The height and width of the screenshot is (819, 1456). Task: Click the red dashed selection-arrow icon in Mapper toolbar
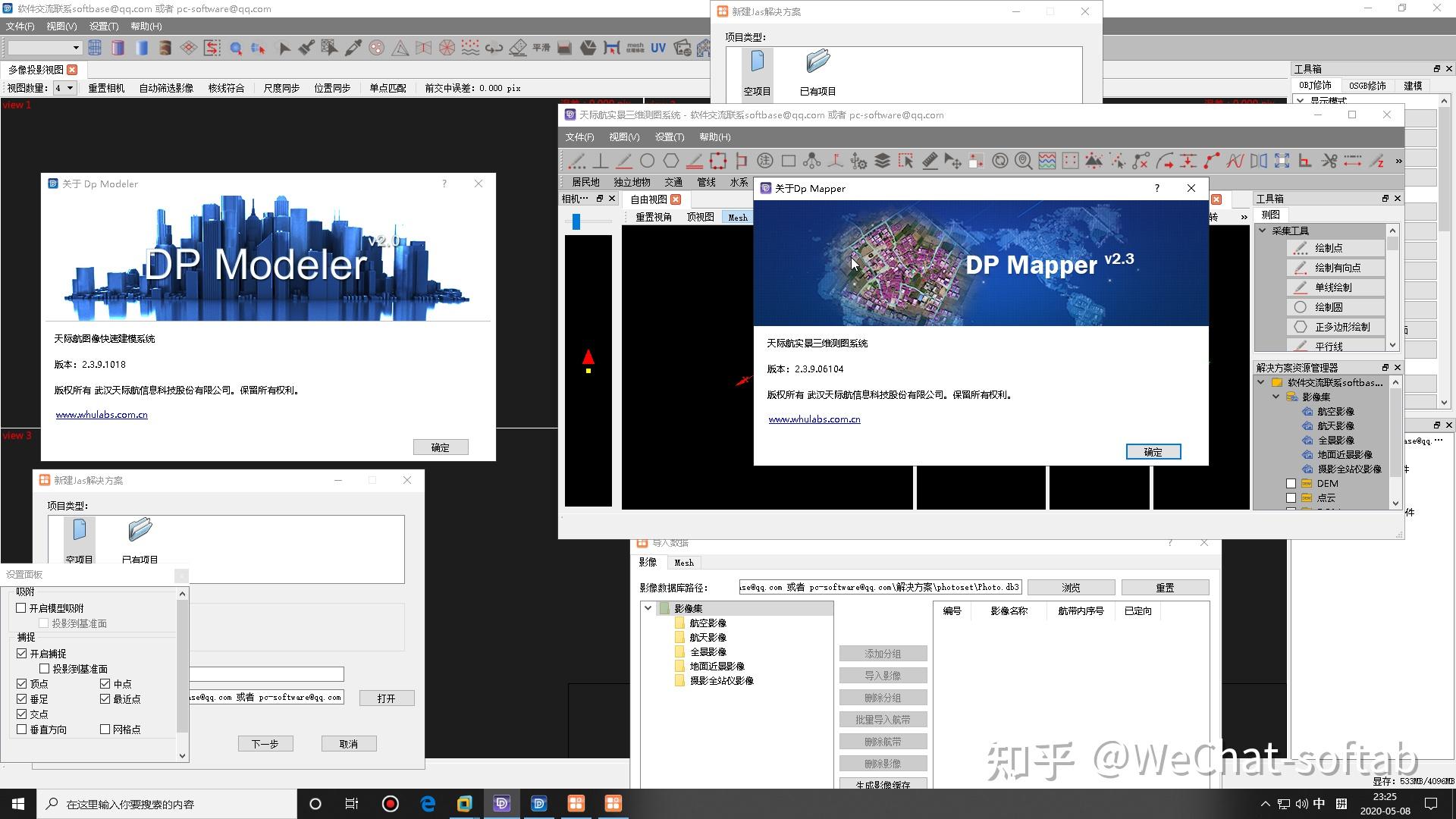[x=905, y=161]
